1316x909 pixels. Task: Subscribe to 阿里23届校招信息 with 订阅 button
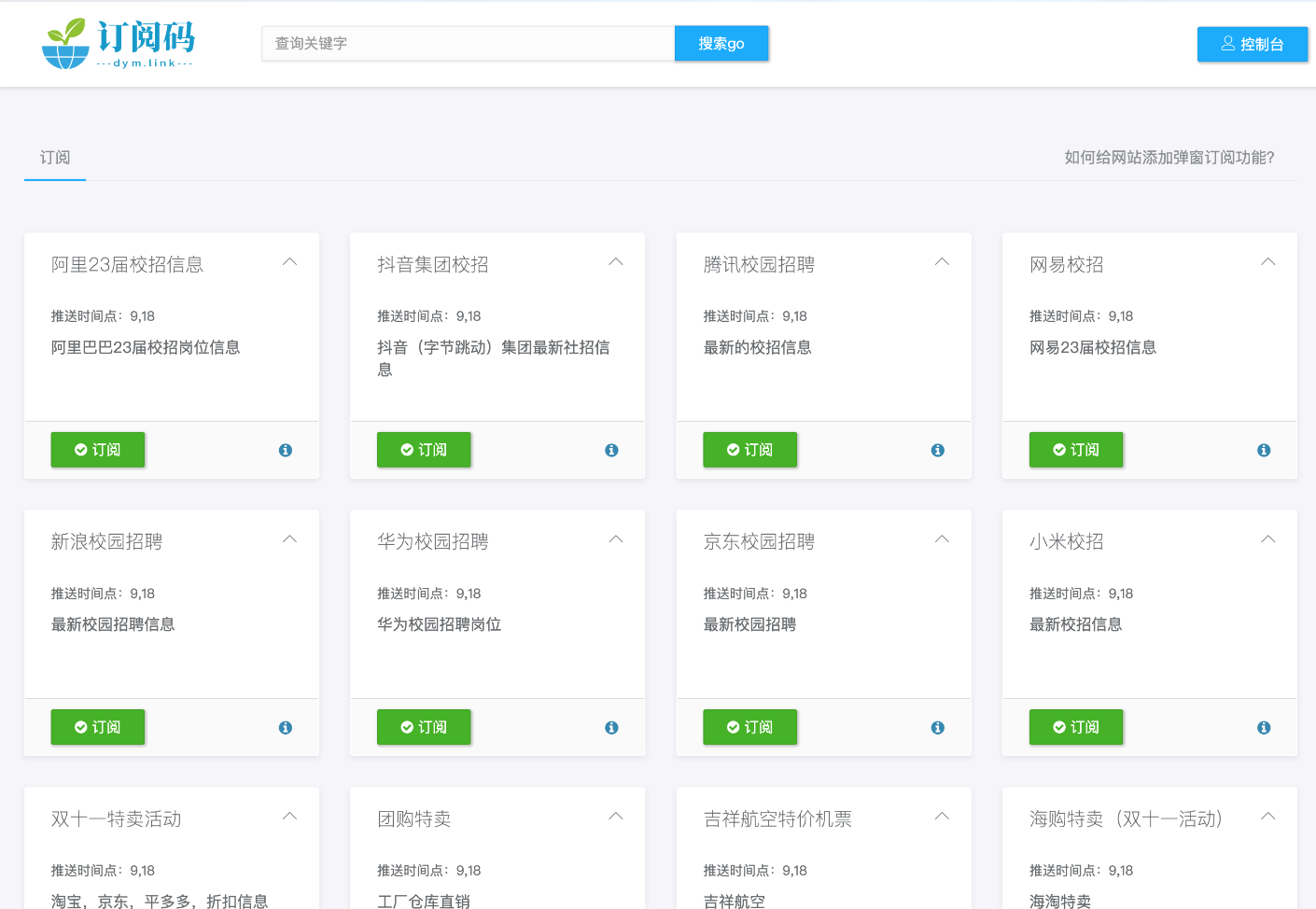pyautogui.click(x=98, y=450)
